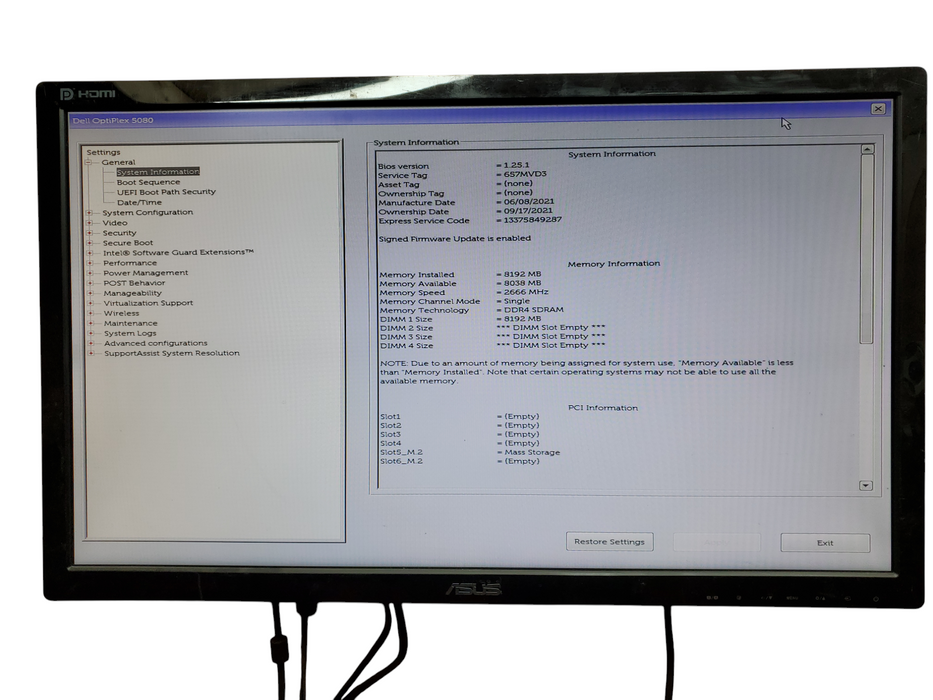Screen dimensions: 933x700
Task: Click the Express Service Code value
Action: pos(533,220)
